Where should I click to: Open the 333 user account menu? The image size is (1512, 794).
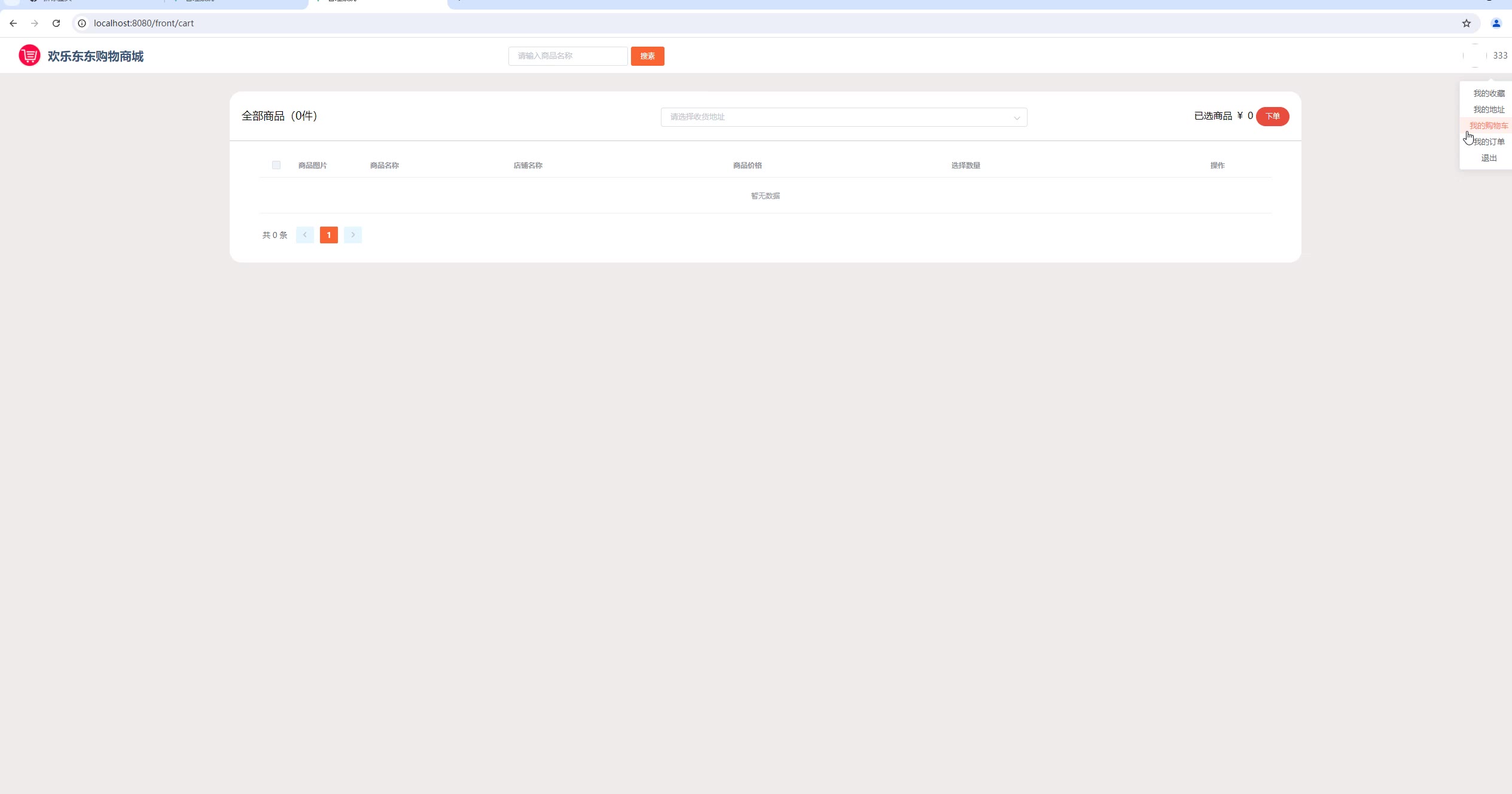pos(1499,56)
